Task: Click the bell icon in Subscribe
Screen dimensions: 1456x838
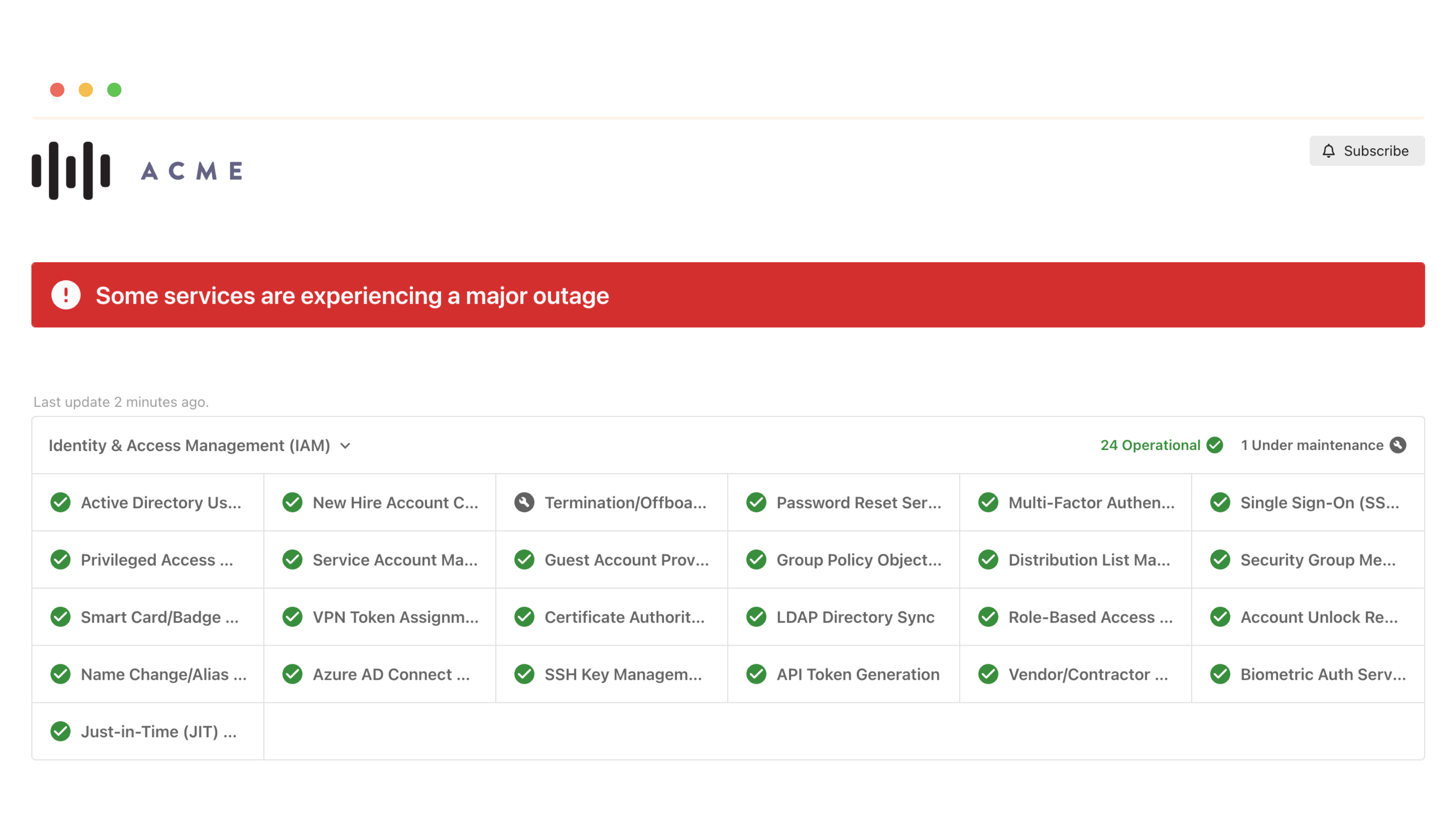Action: pyautogui.click(x=1328, y=151)
